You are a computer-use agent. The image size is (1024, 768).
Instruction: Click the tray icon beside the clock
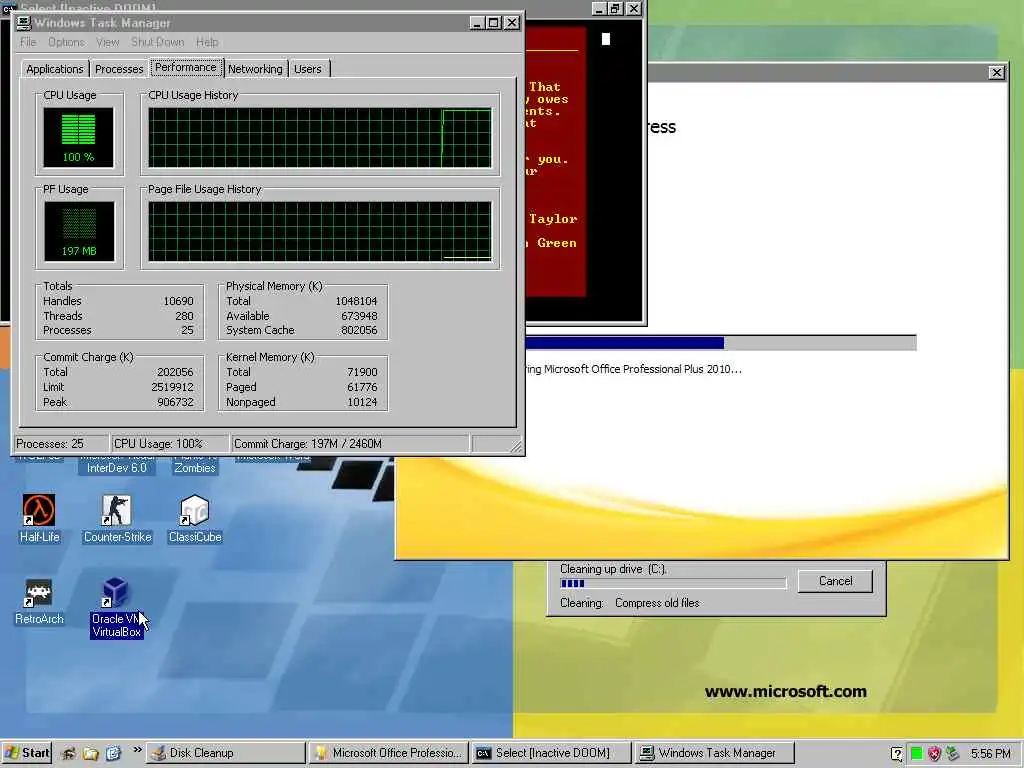click(953, 754)
